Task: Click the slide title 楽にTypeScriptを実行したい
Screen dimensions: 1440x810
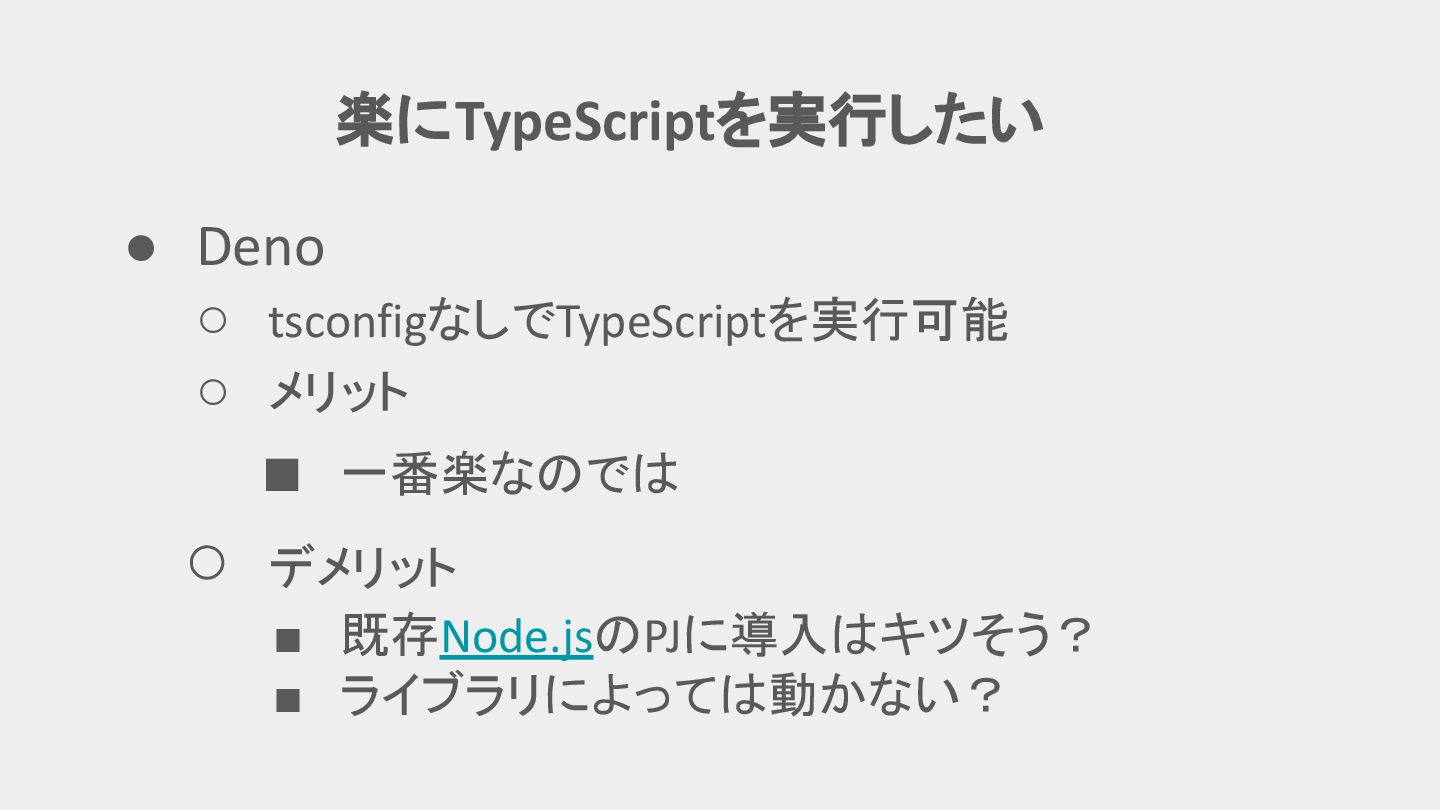Action: 689,122
